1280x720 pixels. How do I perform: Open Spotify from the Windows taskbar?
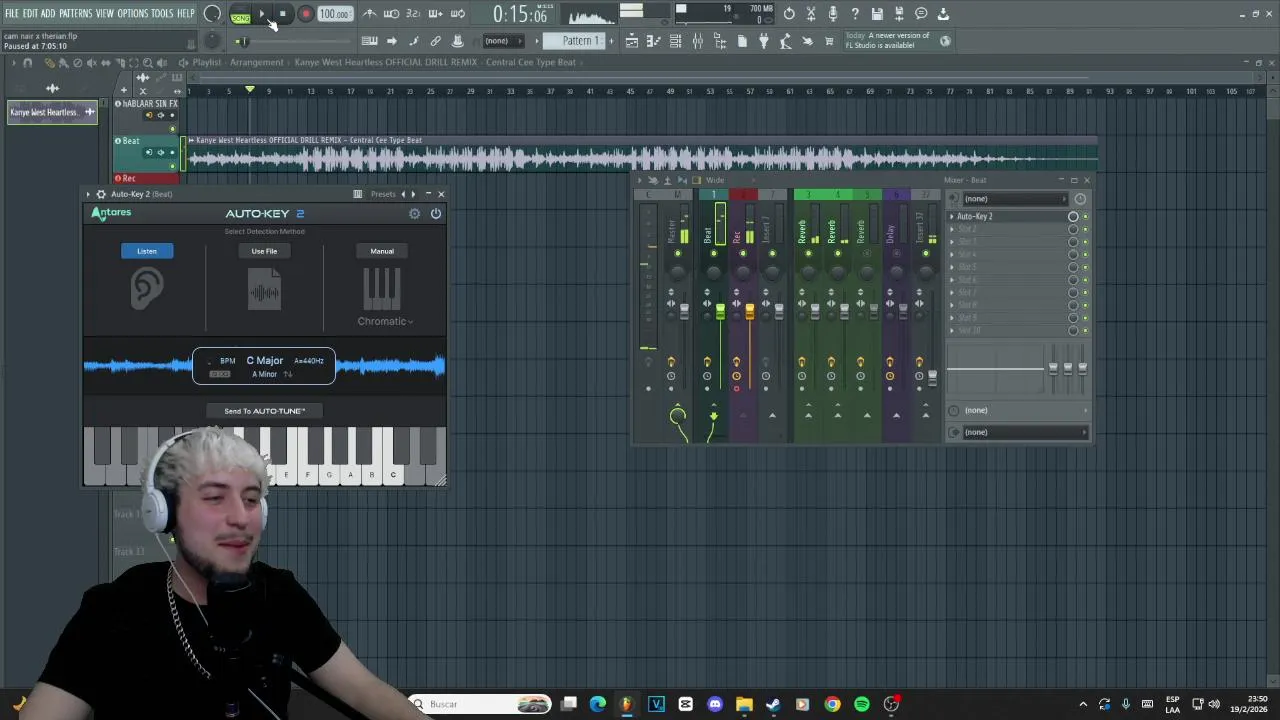861,704
